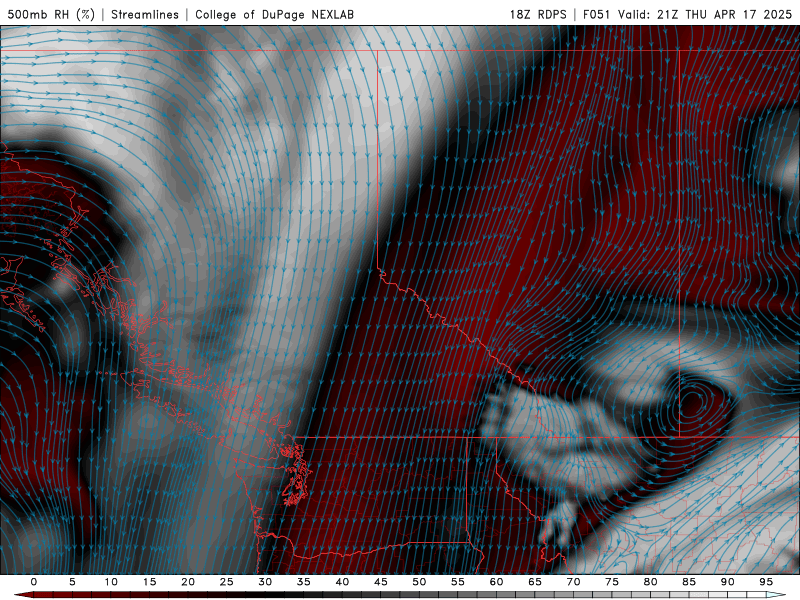Click the 'Streamlines' header label

coord(145,14)
